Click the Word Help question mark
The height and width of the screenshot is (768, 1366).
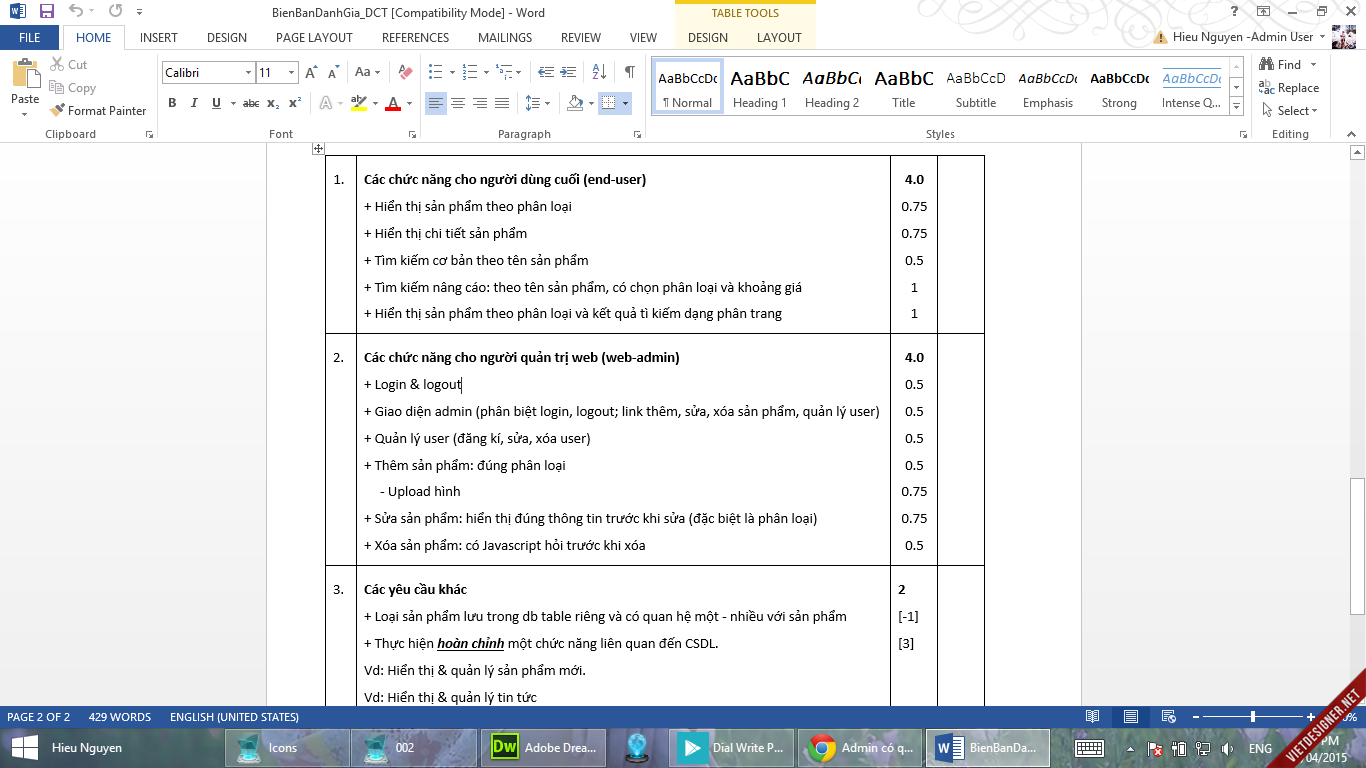pos(1235,11)
